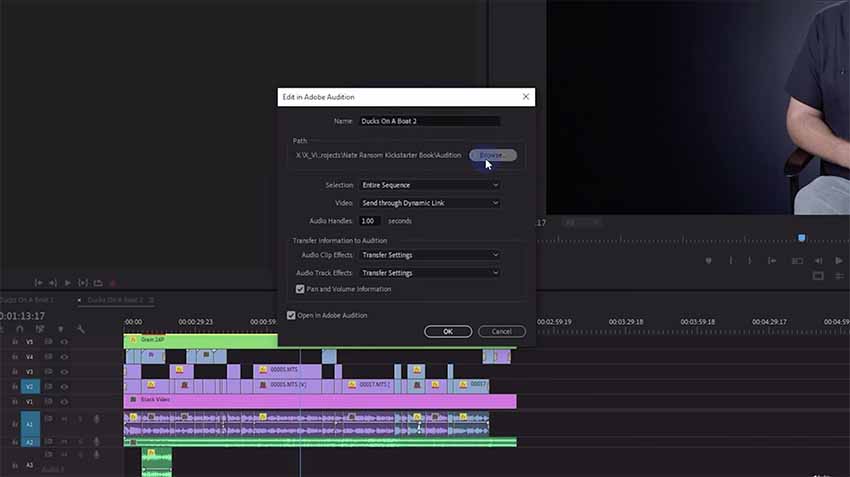Toggle V2 track targeting
Viewport: 850px width, 477px height.
30,386
